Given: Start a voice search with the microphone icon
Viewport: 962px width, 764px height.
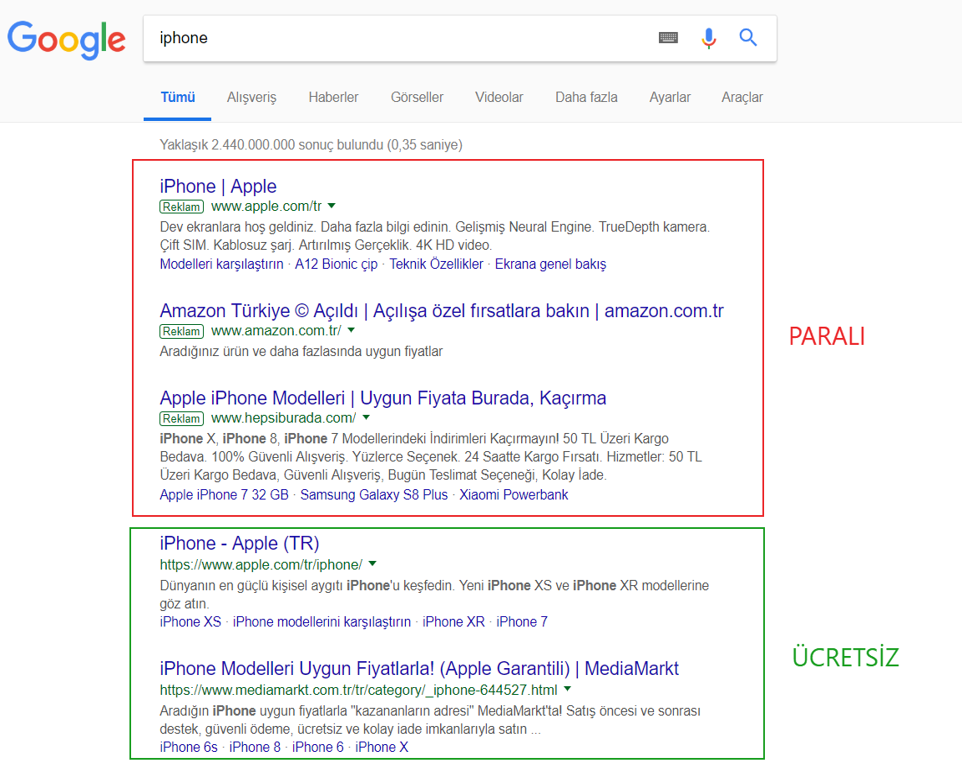Looking at the screenshot, I should point(709,37).
